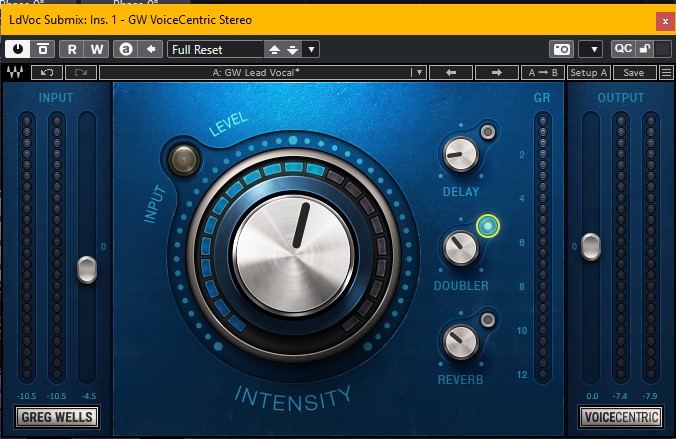Image resolution: width=676 pixels, height=439 pixels.
Task: Click the GREG WELLS logo plate
Action: click(57, 417)
